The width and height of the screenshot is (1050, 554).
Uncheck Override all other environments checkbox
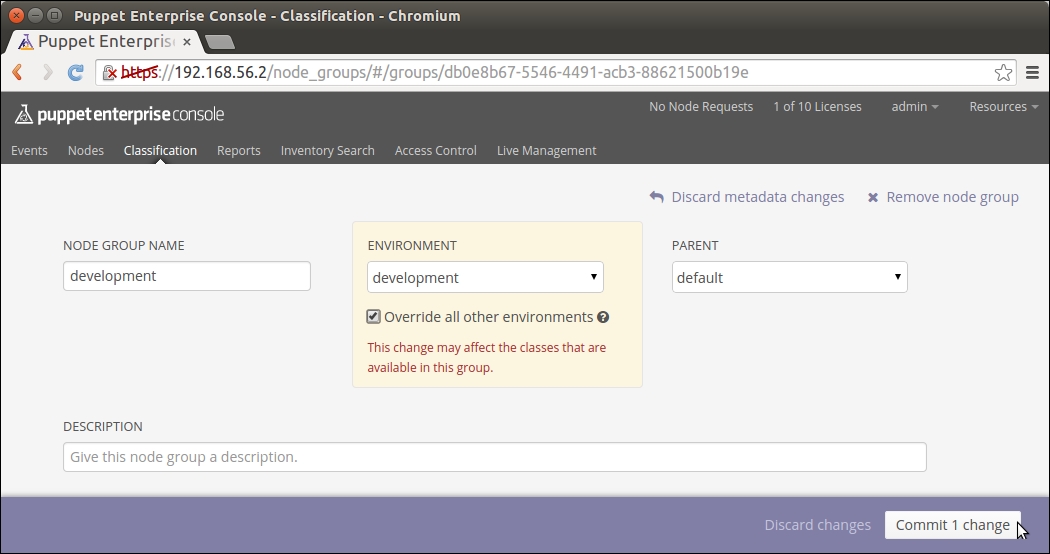374,317
